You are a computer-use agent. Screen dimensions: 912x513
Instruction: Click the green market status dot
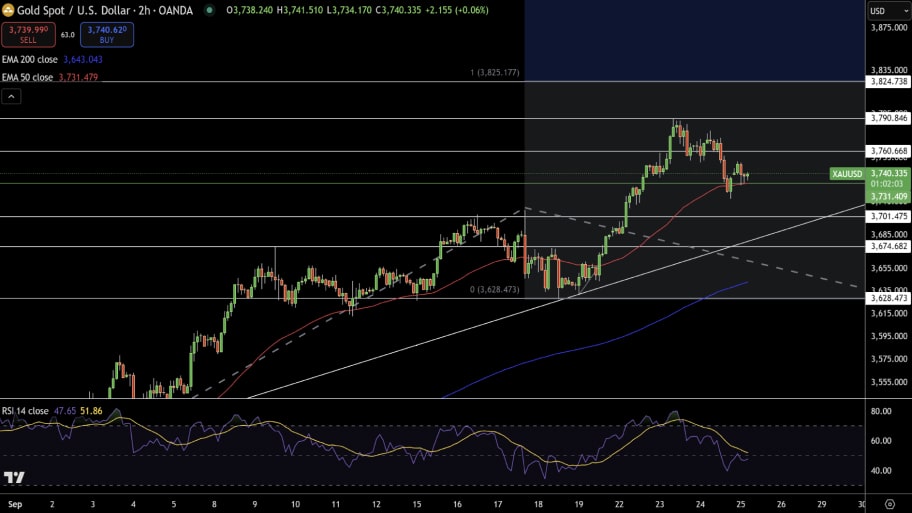(209, 10)
